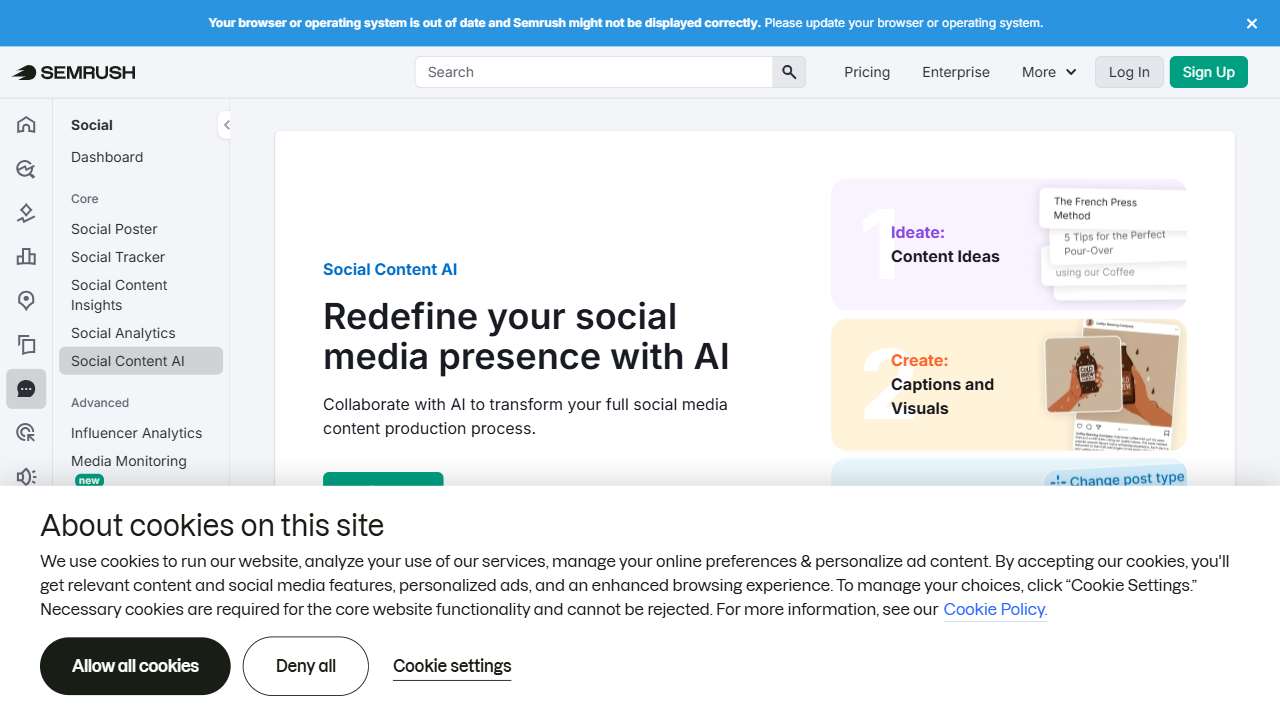This screenshot has width=1280, height=720.
Task: Go to the Enterprise menu item
Action: [955, 72]
